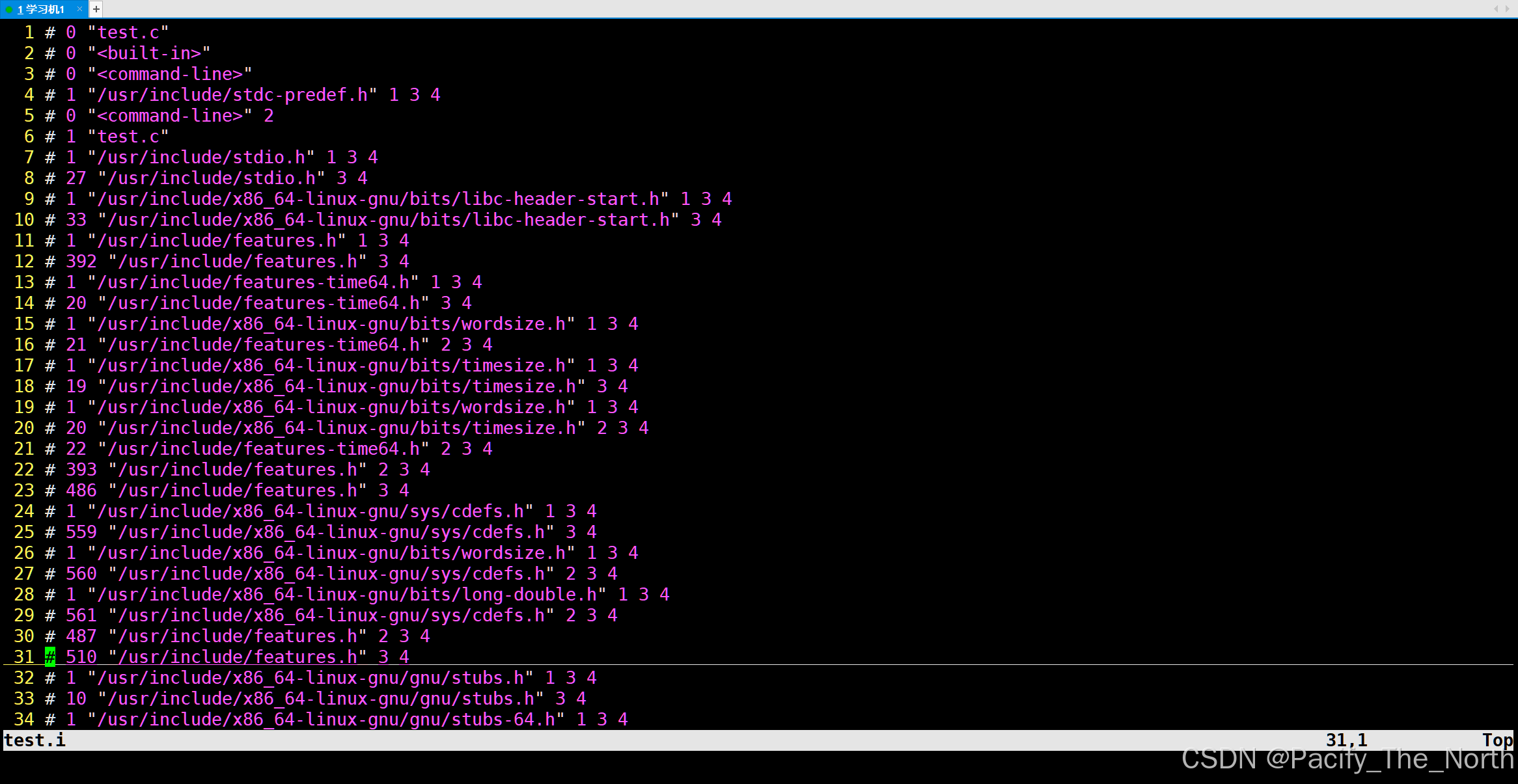Click the long-double.h path on line 28
The height and width of the screenshot is (784, 1518).
point(346,595)
